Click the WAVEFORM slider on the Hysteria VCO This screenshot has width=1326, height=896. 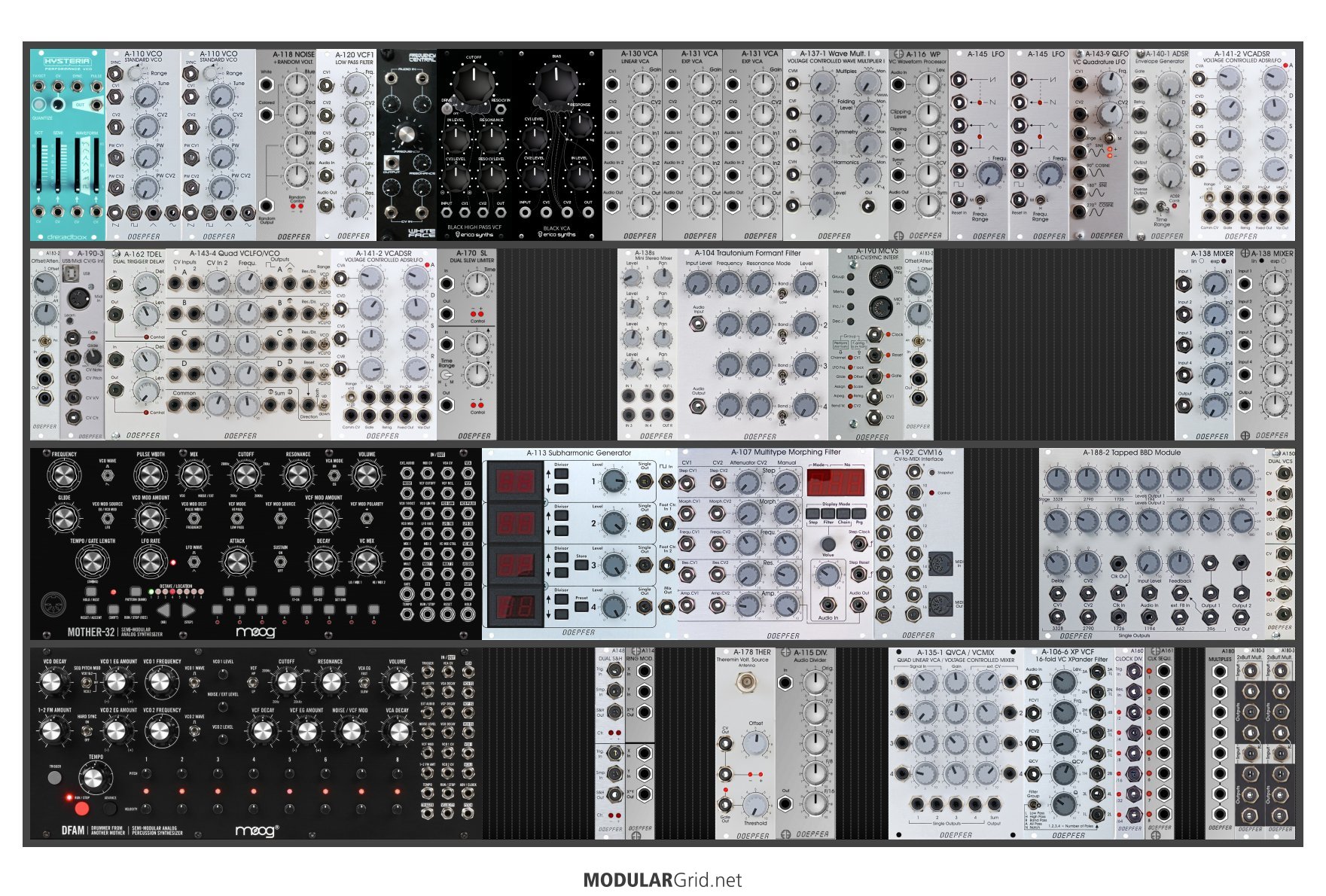(x=78, y=166)
